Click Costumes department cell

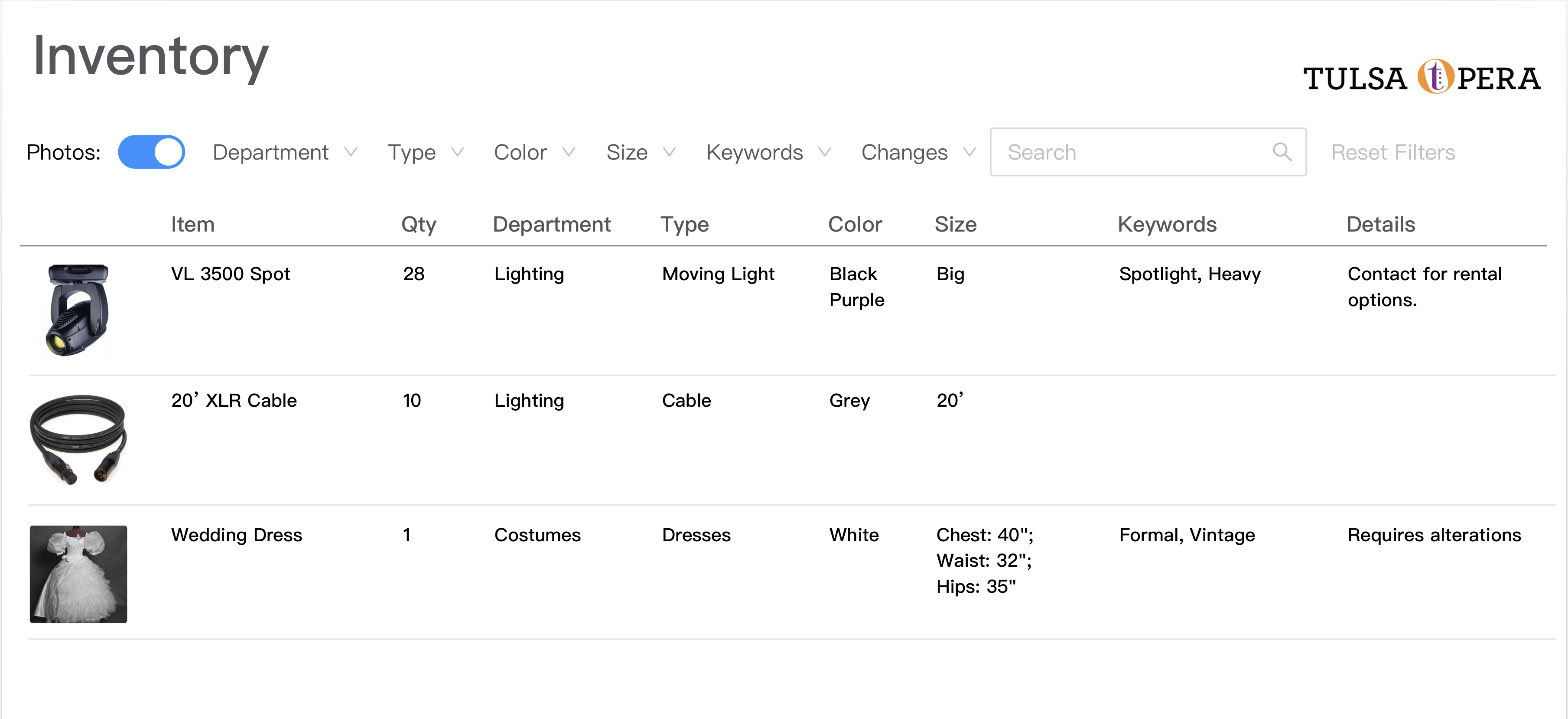click(537, 535)
